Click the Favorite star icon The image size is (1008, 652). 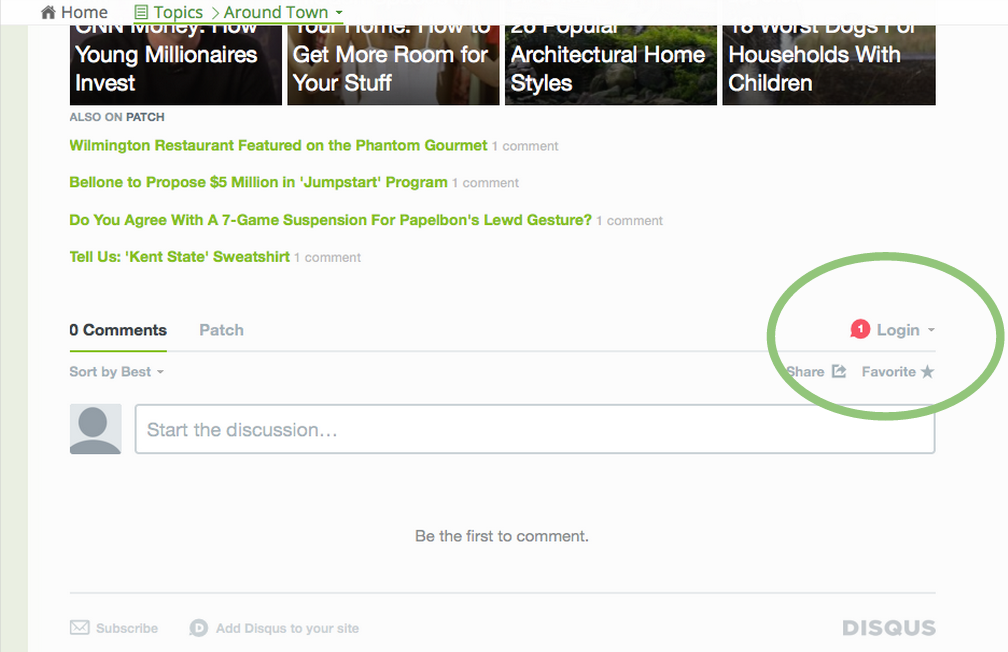pos(927,372)
